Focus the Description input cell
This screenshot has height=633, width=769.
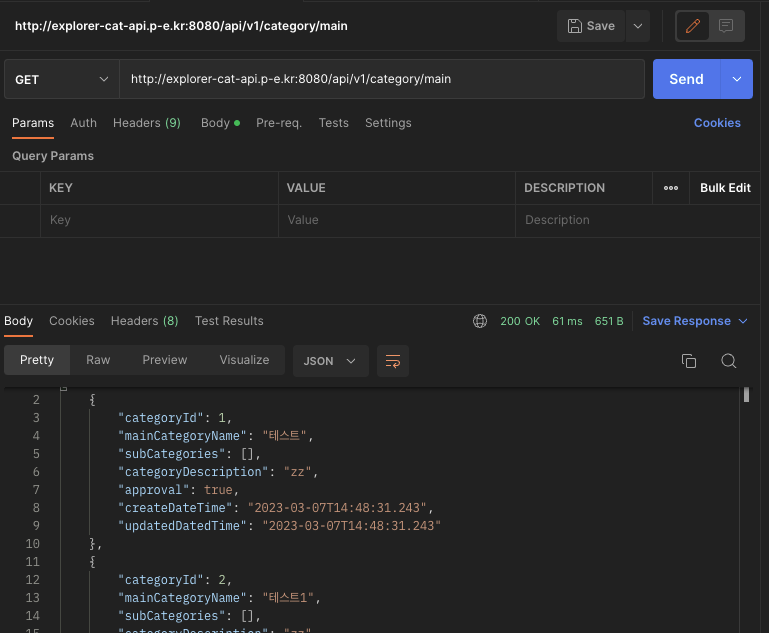(638, 220)
